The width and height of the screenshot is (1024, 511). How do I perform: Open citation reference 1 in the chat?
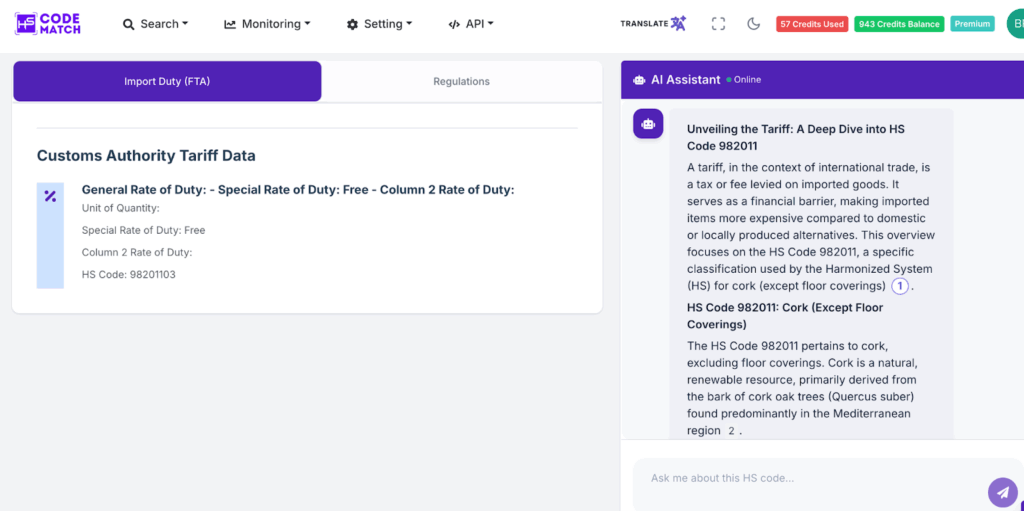[900, 286]
